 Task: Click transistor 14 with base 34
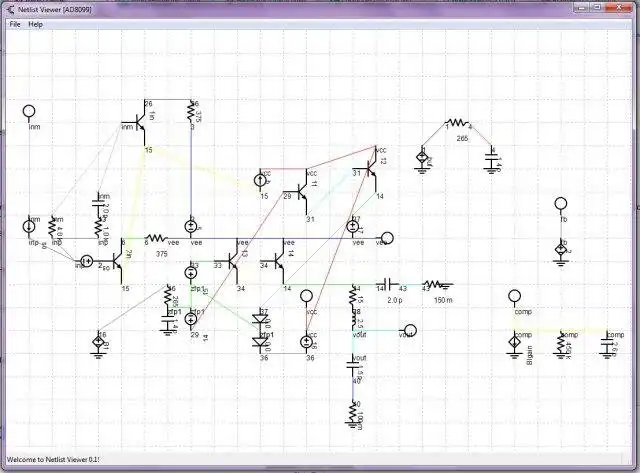tap(278, 262)
